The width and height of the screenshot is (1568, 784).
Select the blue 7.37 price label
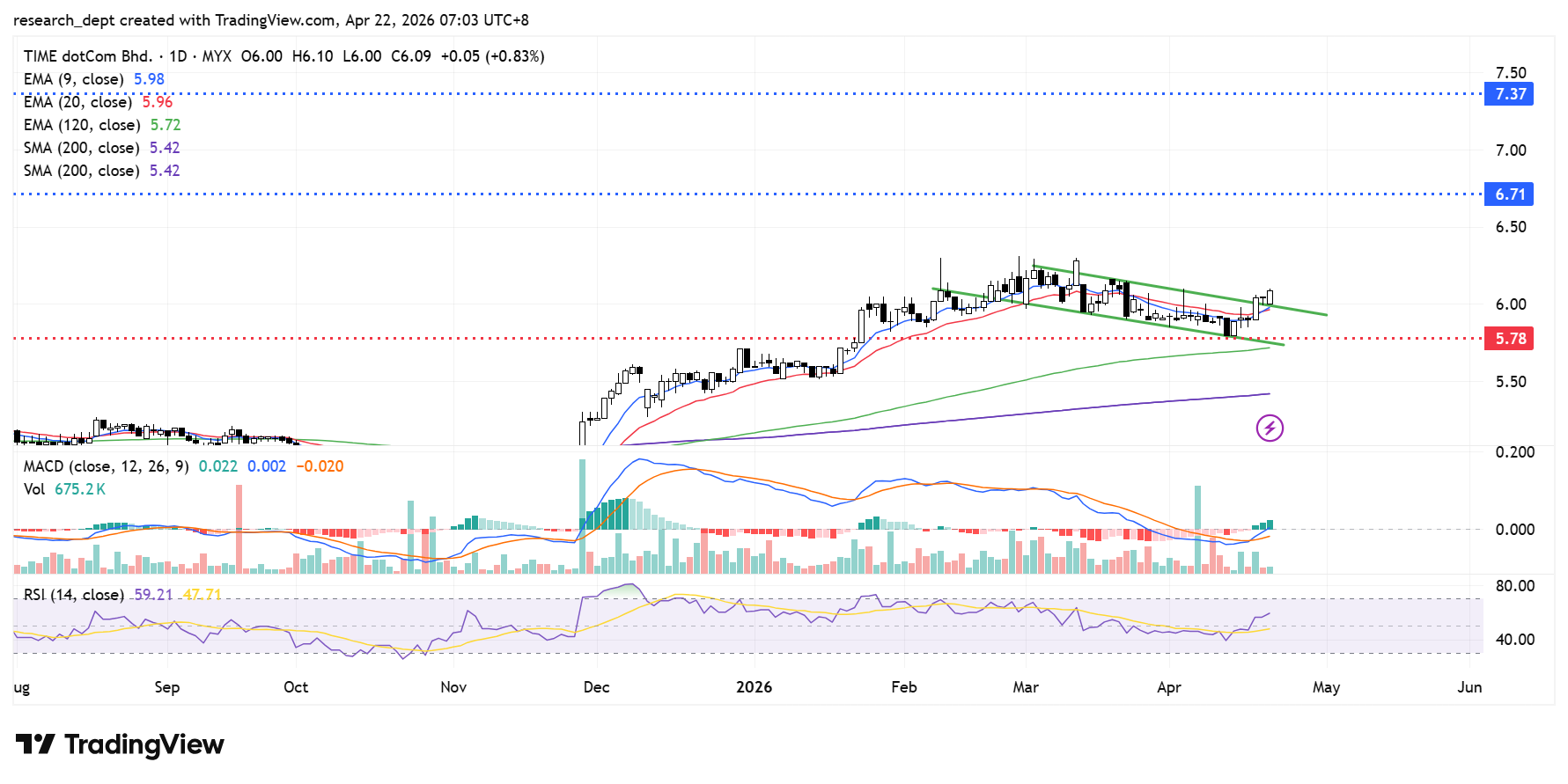[x=1510, y=94]
